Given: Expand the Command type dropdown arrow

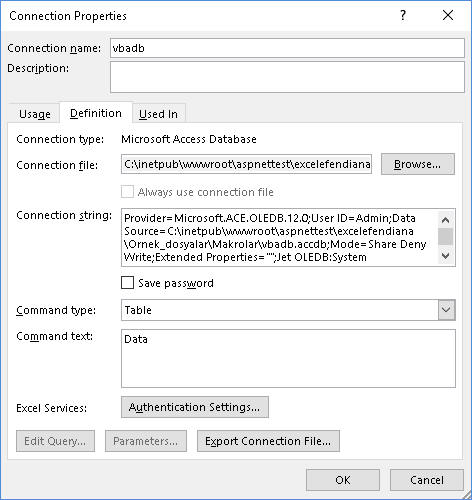Looking at the screenshot, I should tap(446, 310).
